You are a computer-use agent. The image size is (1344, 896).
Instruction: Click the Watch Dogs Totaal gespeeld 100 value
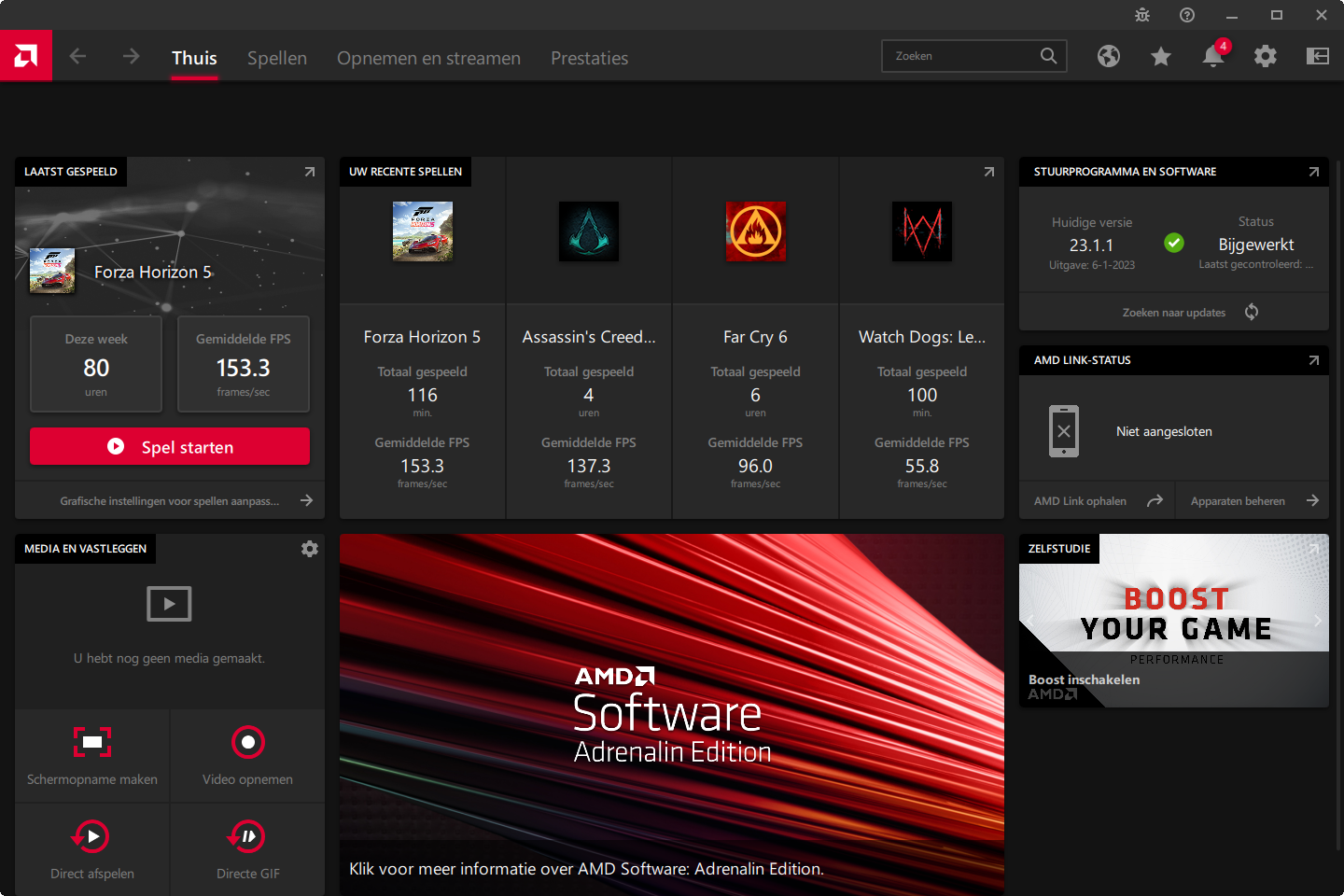922,395
